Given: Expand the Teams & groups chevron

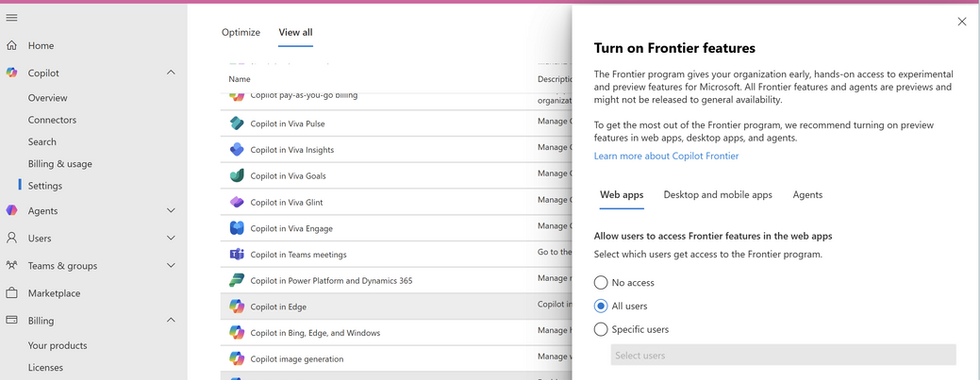Looking at the screenshot, I should pyautogui.click(x=171, y=266).
